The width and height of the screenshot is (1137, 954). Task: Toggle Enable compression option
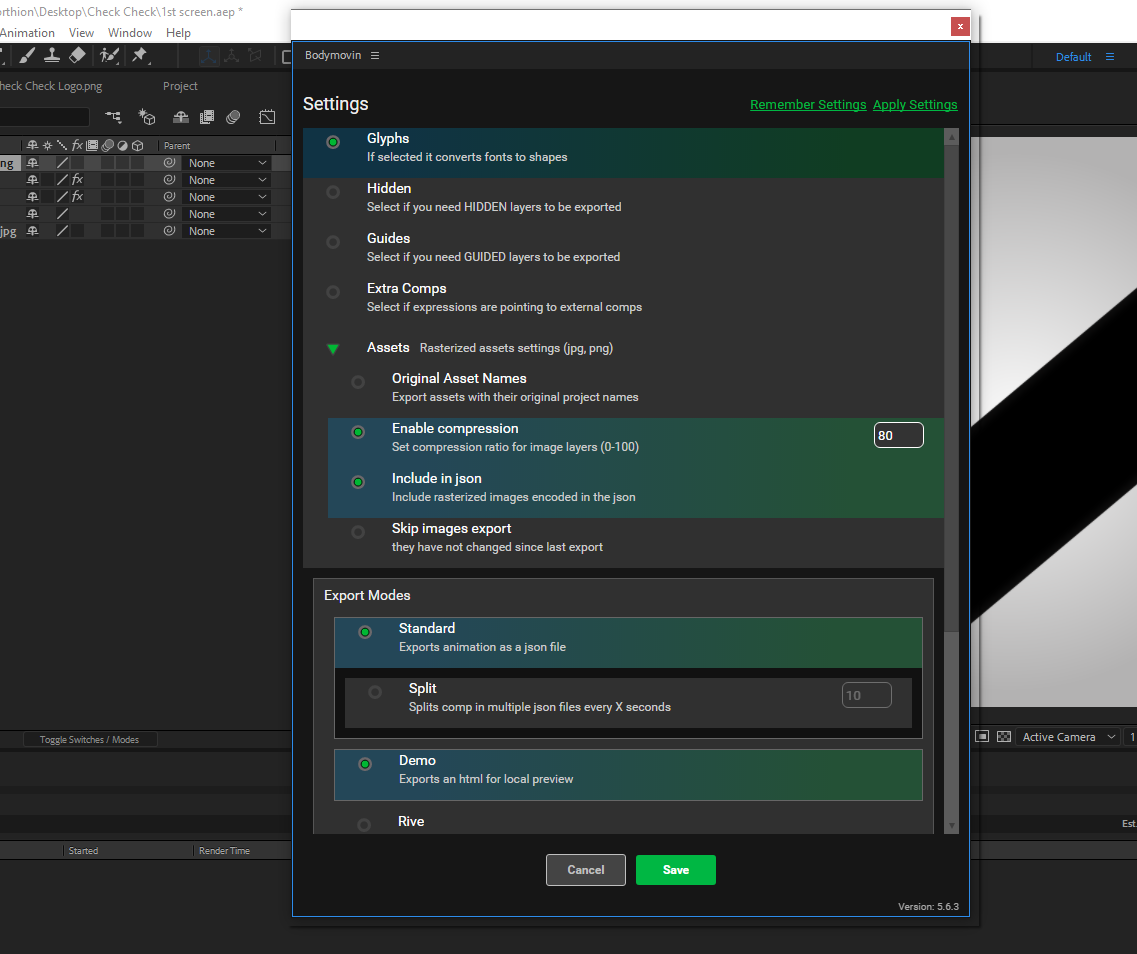point(358,432)
